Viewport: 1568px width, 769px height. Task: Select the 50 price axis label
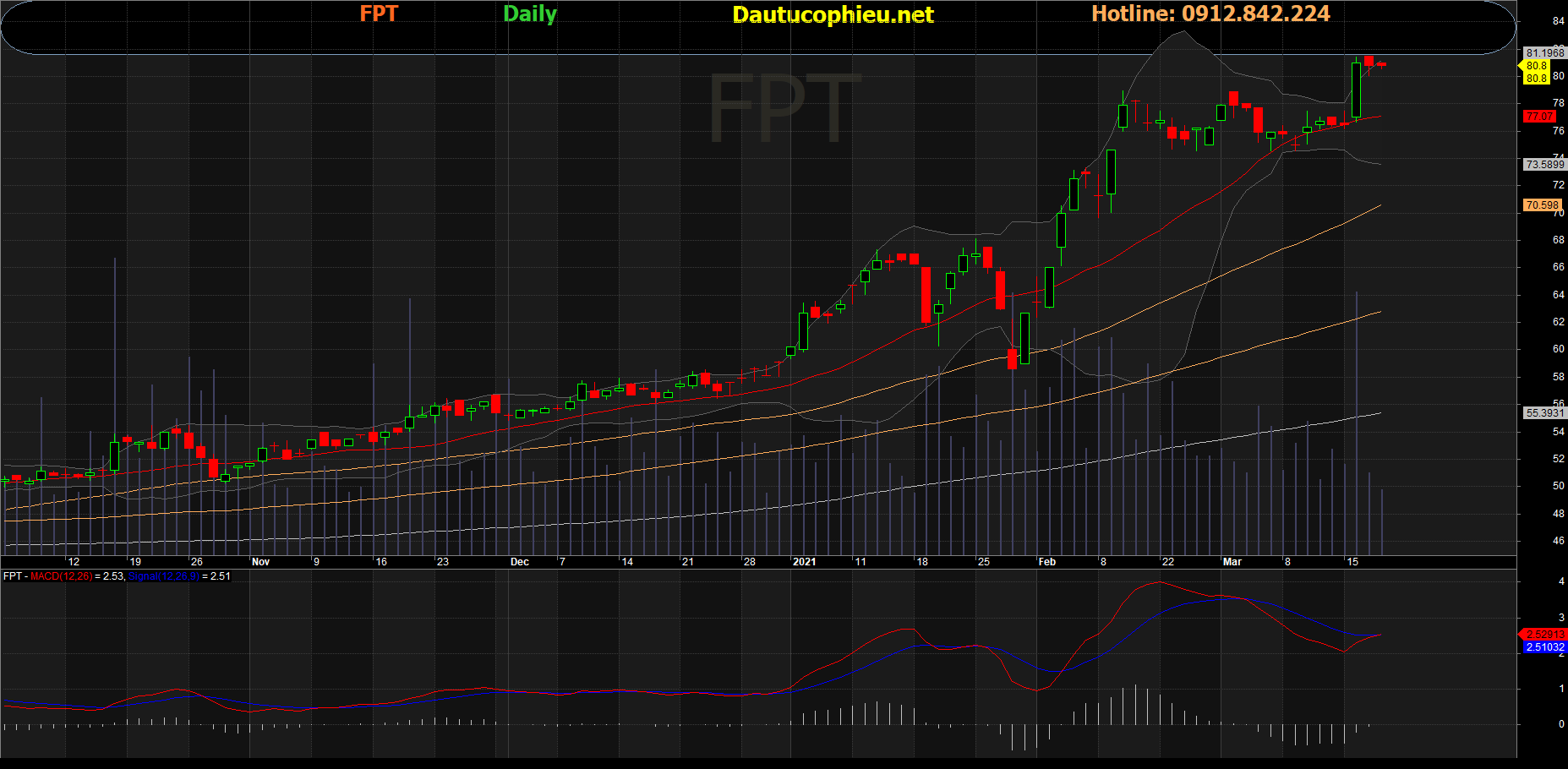pyautogui.click(x=1559, y=486)
